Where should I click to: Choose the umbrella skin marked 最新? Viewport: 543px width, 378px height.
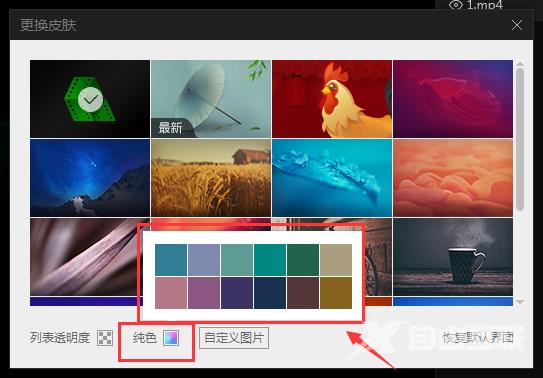[x=211, y=99]
